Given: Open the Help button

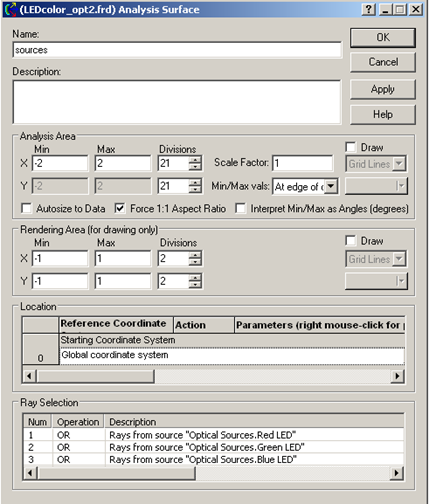Looking at the screenshot, I should tap(383, 115).
